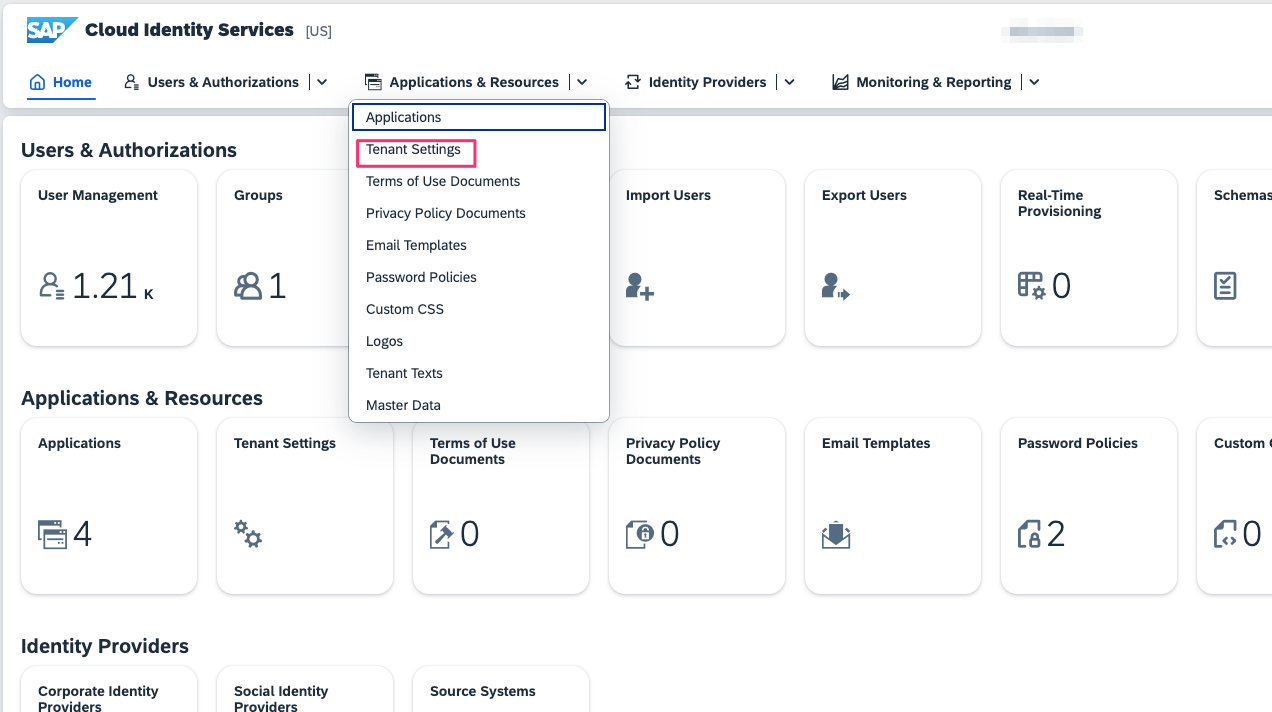Click the Tenant Settings gears icon

[x=248, y=534]
